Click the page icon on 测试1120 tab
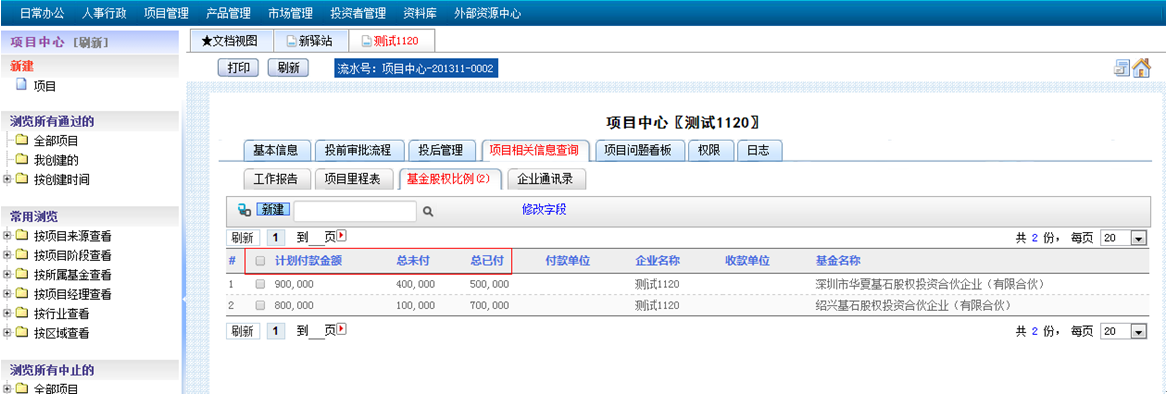1167x399 pixels. click(x=367, y=41)
